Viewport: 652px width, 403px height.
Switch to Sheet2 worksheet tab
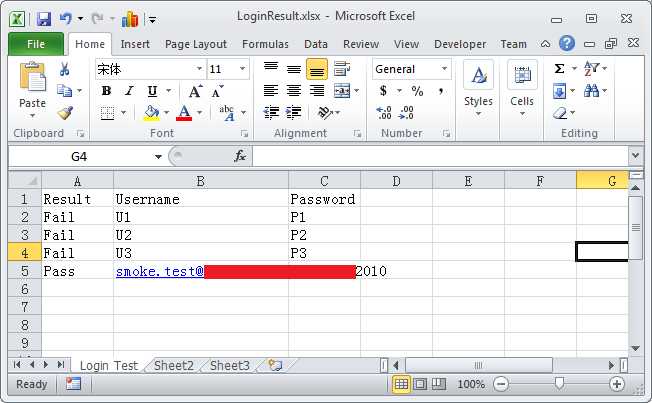[174, 366]
